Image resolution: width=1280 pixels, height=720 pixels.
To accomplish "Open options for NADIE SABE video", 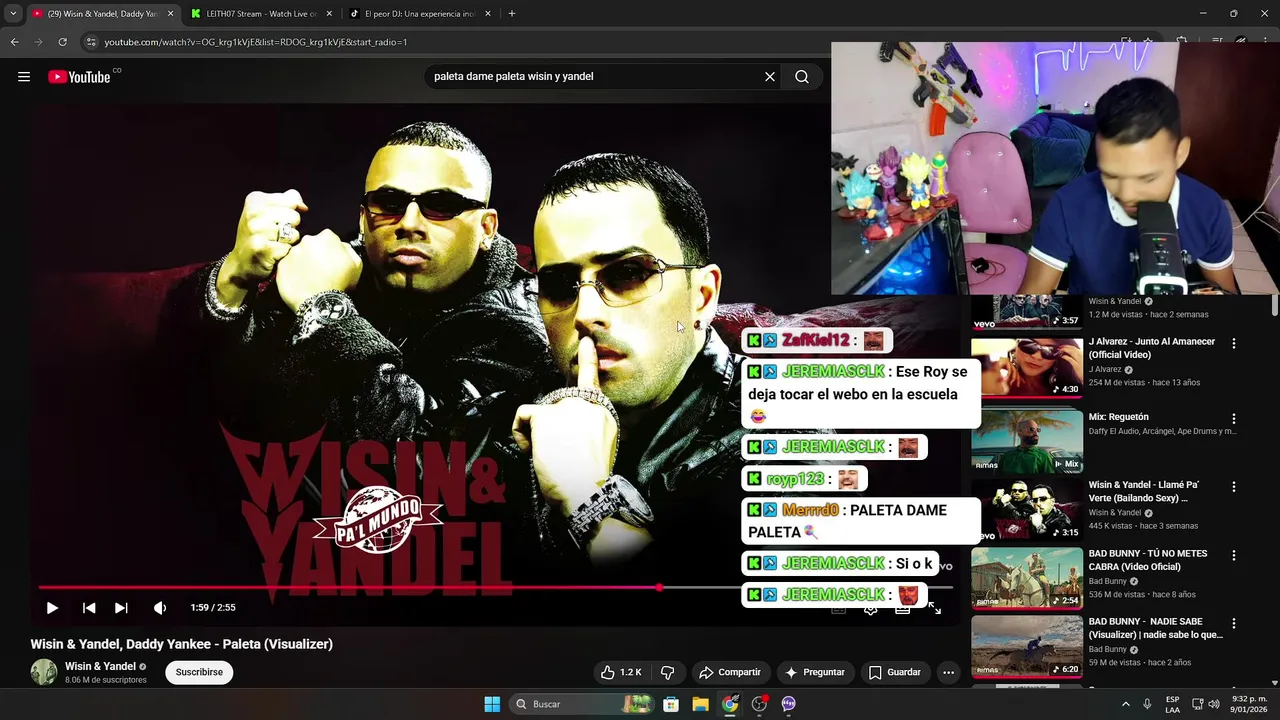I will point(1233,623).
